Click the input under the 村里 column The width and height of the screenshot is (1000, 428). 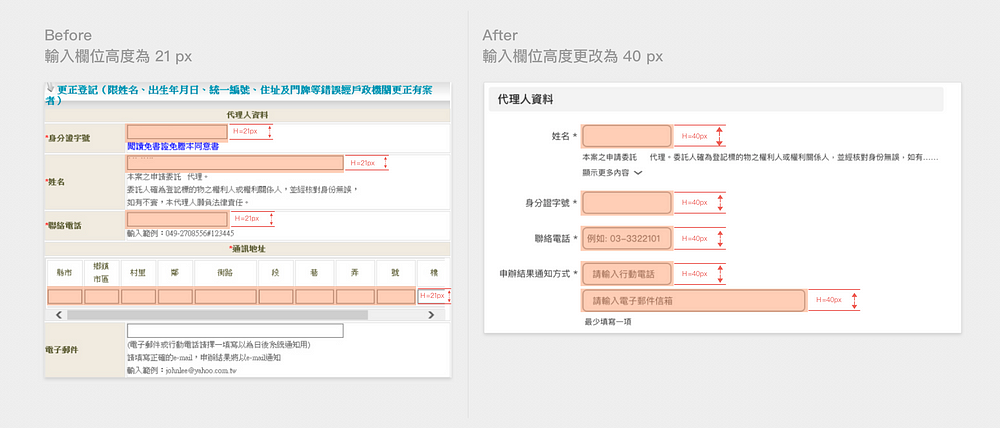click(x=138, y=297)
